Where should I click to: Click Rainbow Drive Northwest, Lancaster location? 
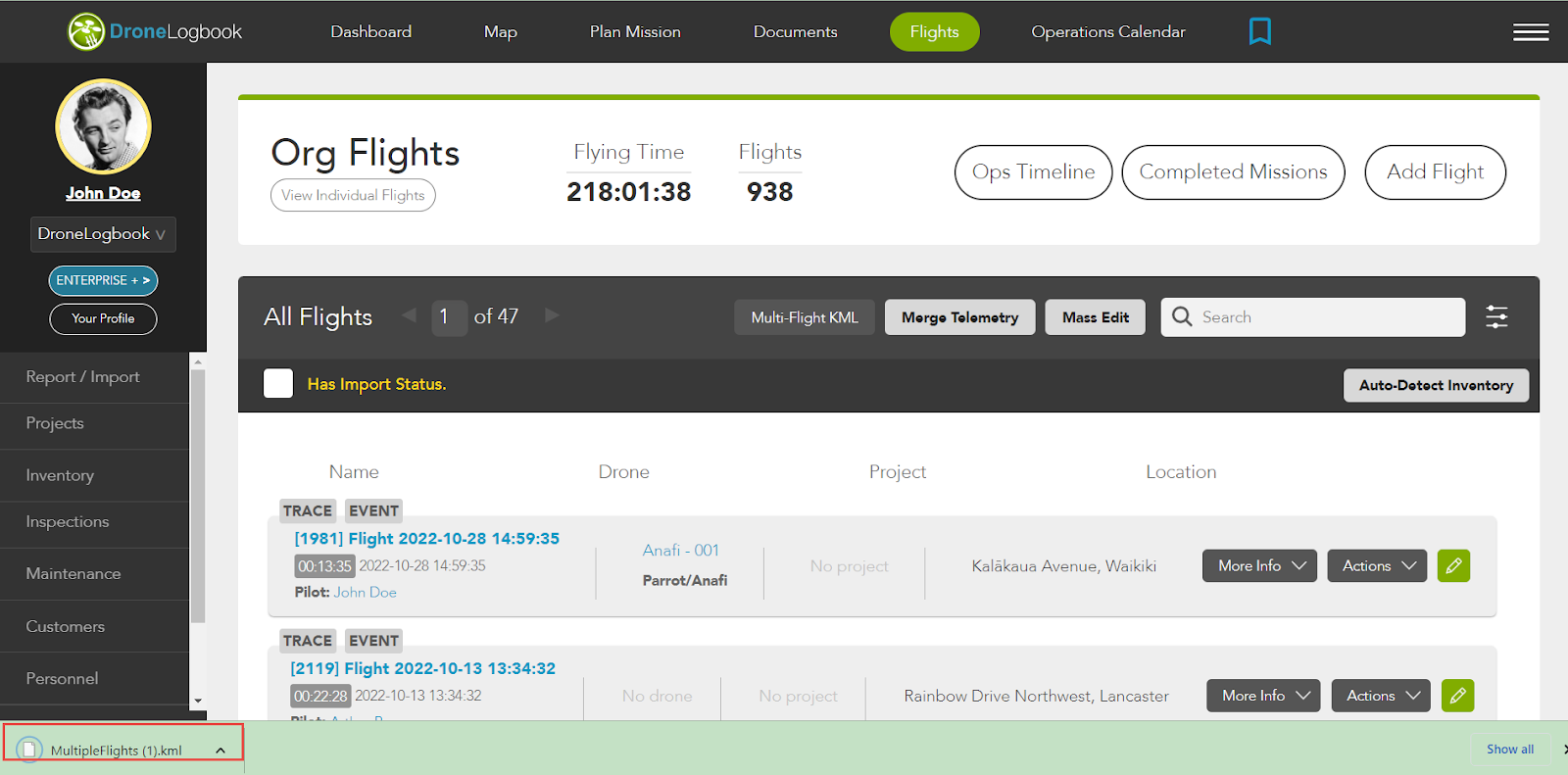pyautogui.click(x=1037, y=697)
